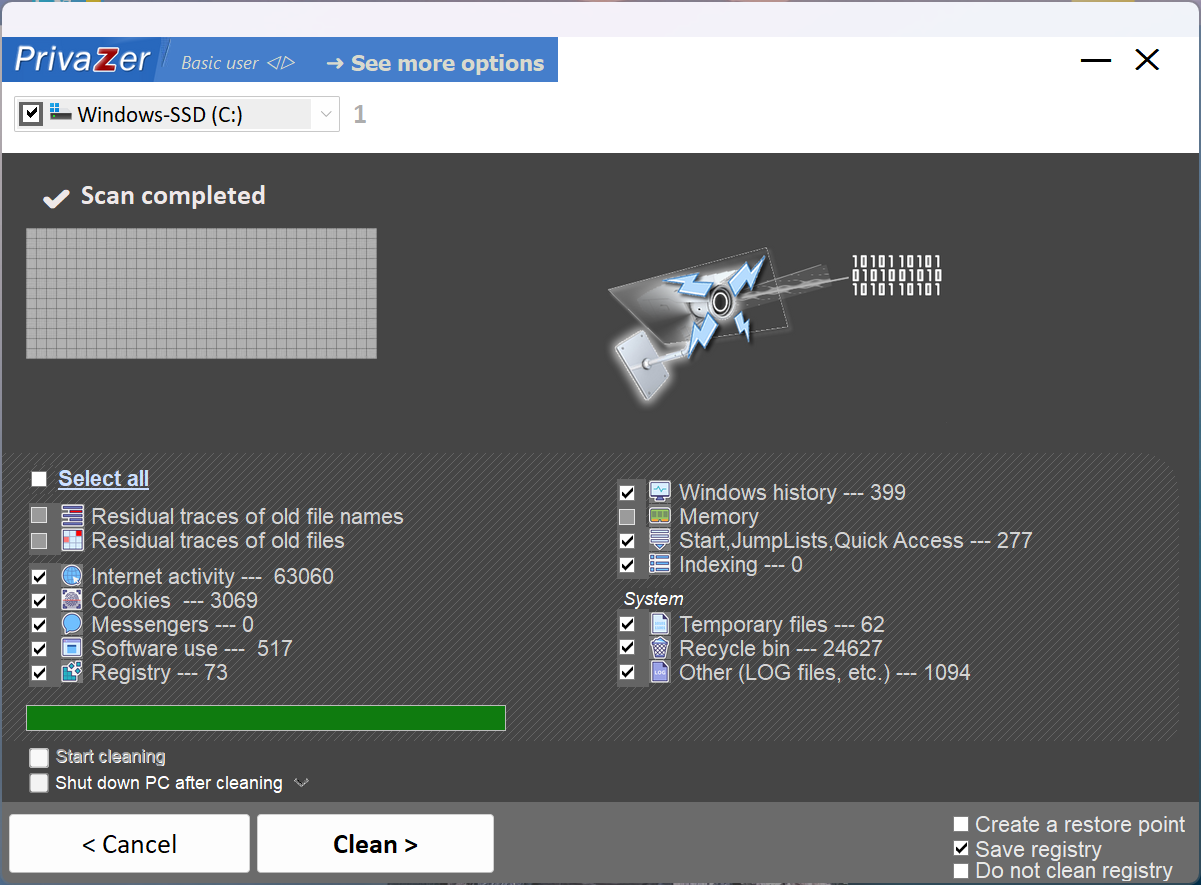Click the Residual traces of old file names icon
The width and height of the screenshot is (1201, 885).
coord(72,516)
